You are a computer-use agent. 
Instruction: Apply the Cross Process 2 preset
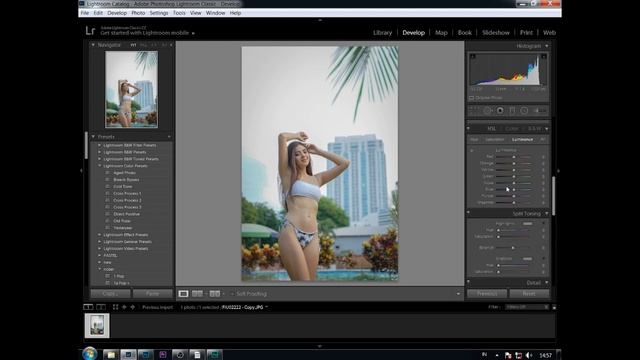pyautogui.click(x=127, y=200)
